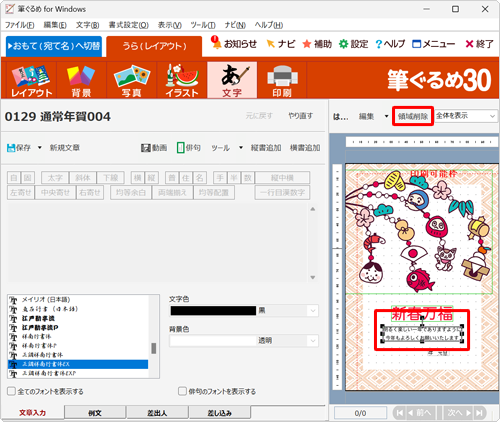Click the 領域削除 button
The image size is (500, 422).
[413, 116]
